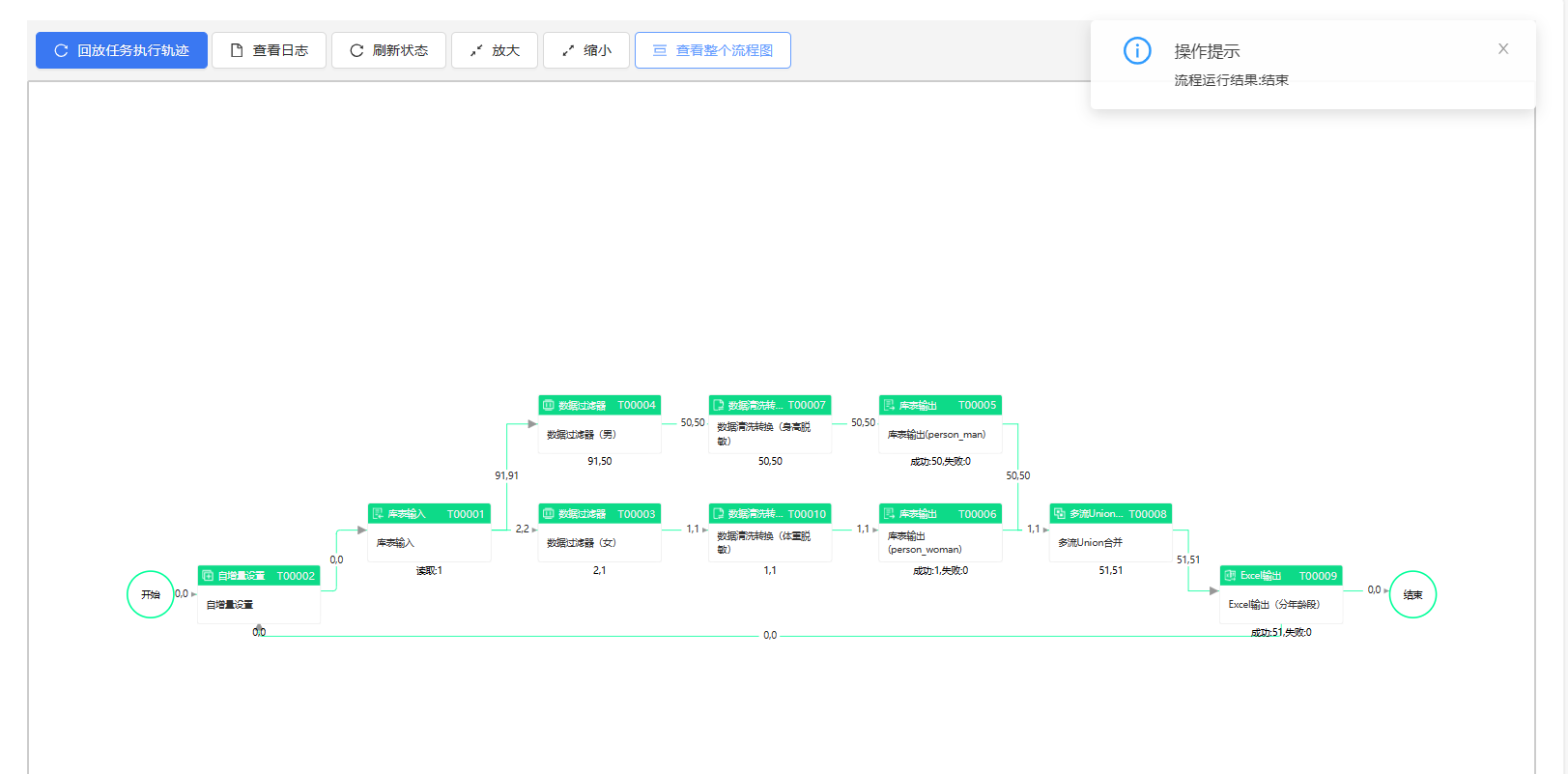Click the T00008 node ID label
This screenshot has width=1568, height=774.
(x=1148, y=514)
